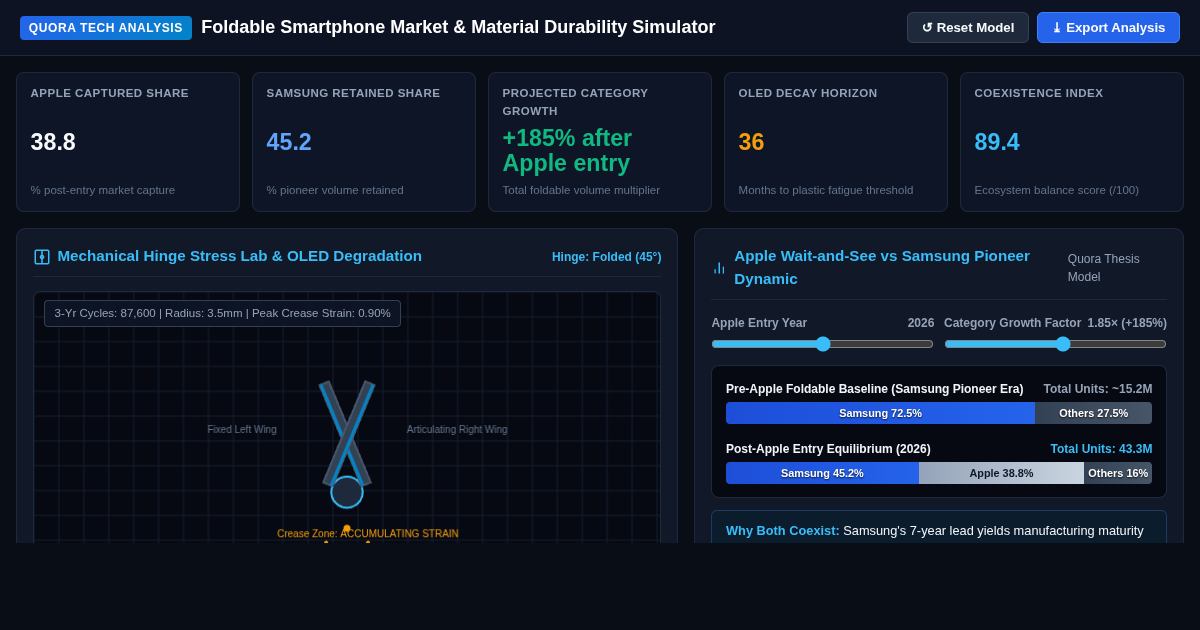Click the '36' months decay value
This screenshot has width=1200, height=630.
(751, 142)
